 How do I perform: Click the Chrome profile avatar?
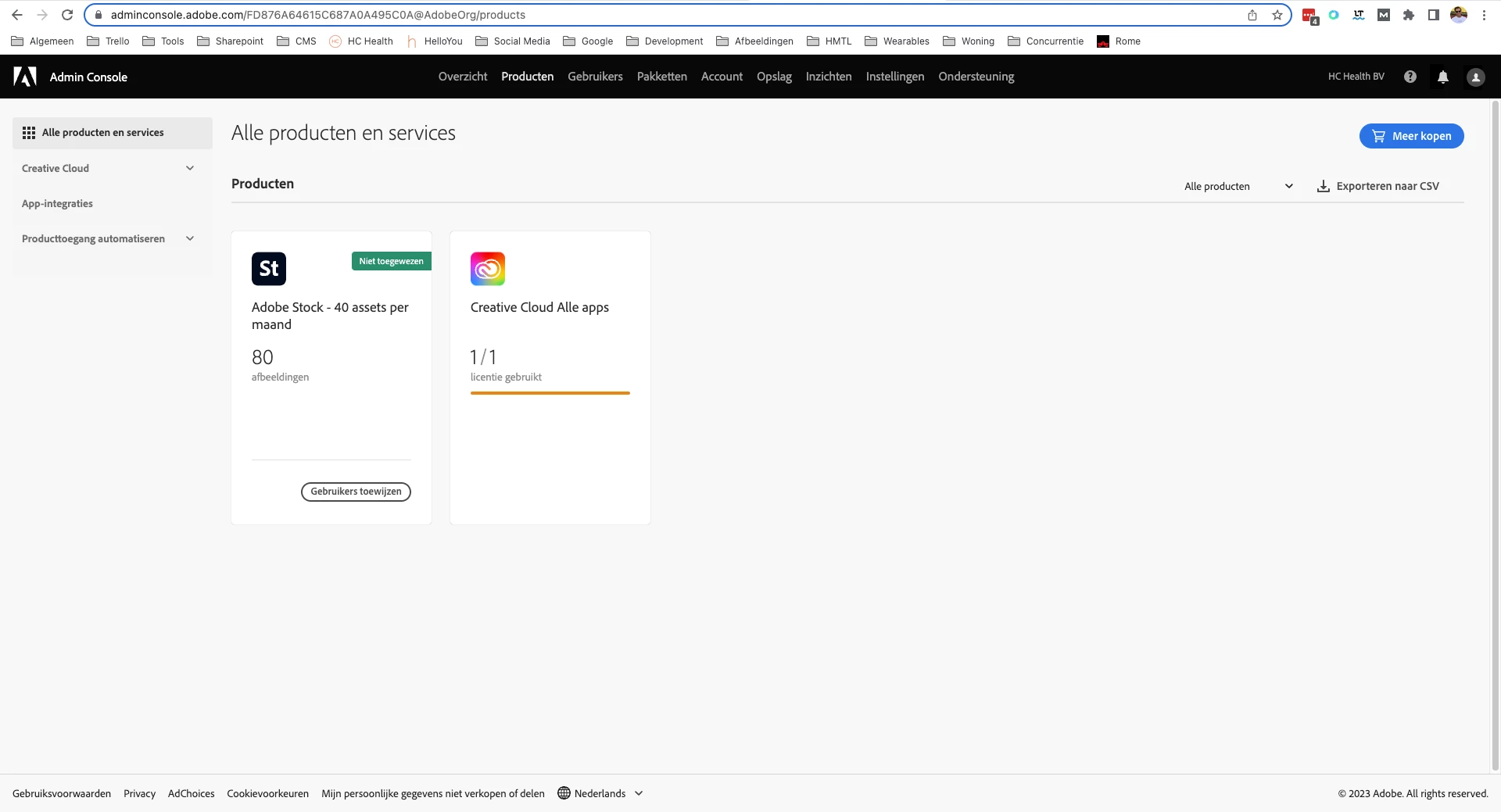click(1459, 15)
